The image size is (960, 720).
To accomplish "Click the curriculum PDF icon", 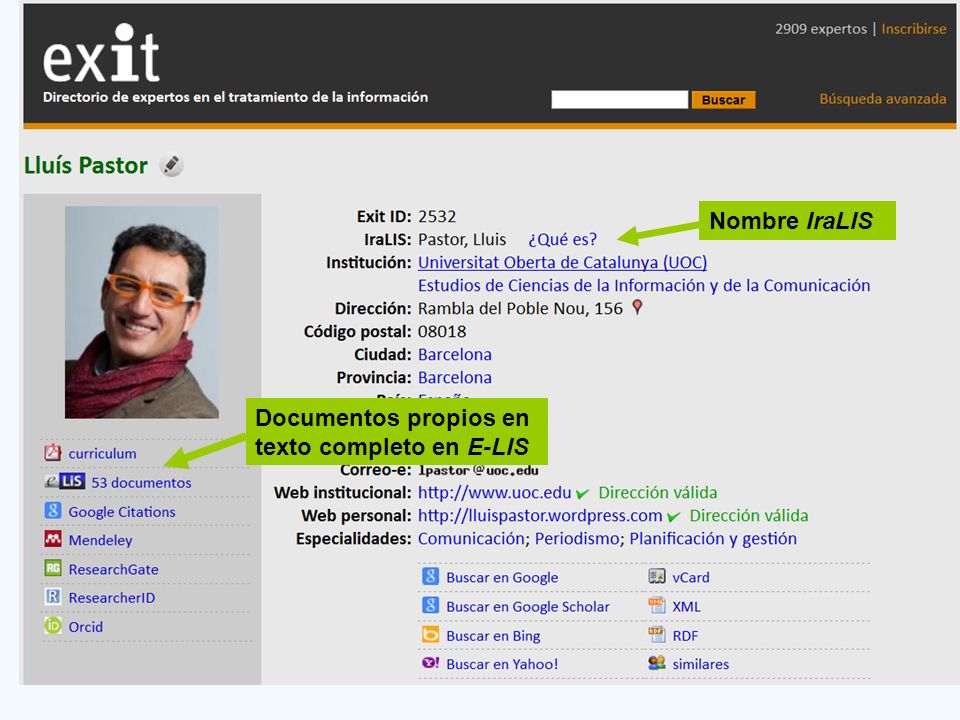I will click(x=53, y=452).
